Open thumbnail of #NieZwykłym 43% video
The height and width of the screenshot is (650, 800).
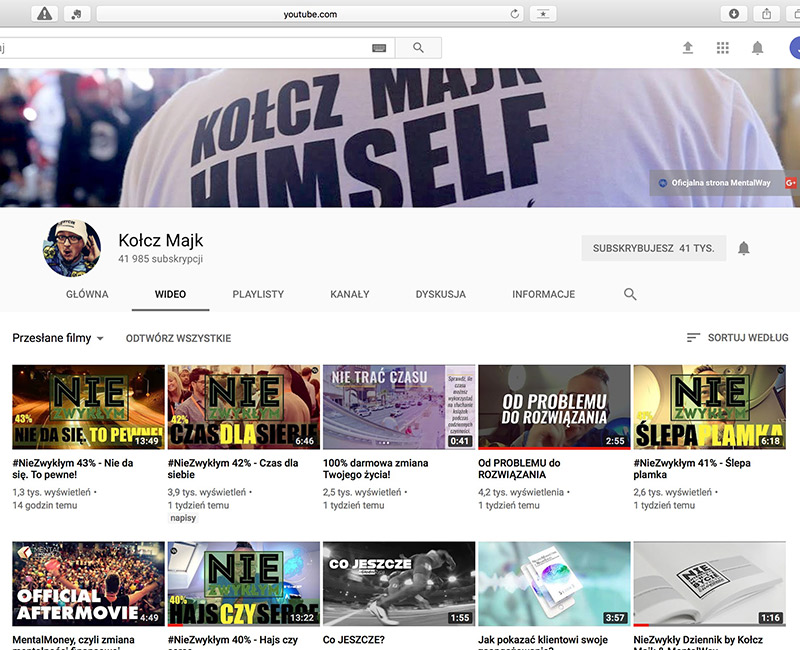click(x=88, y=407)
